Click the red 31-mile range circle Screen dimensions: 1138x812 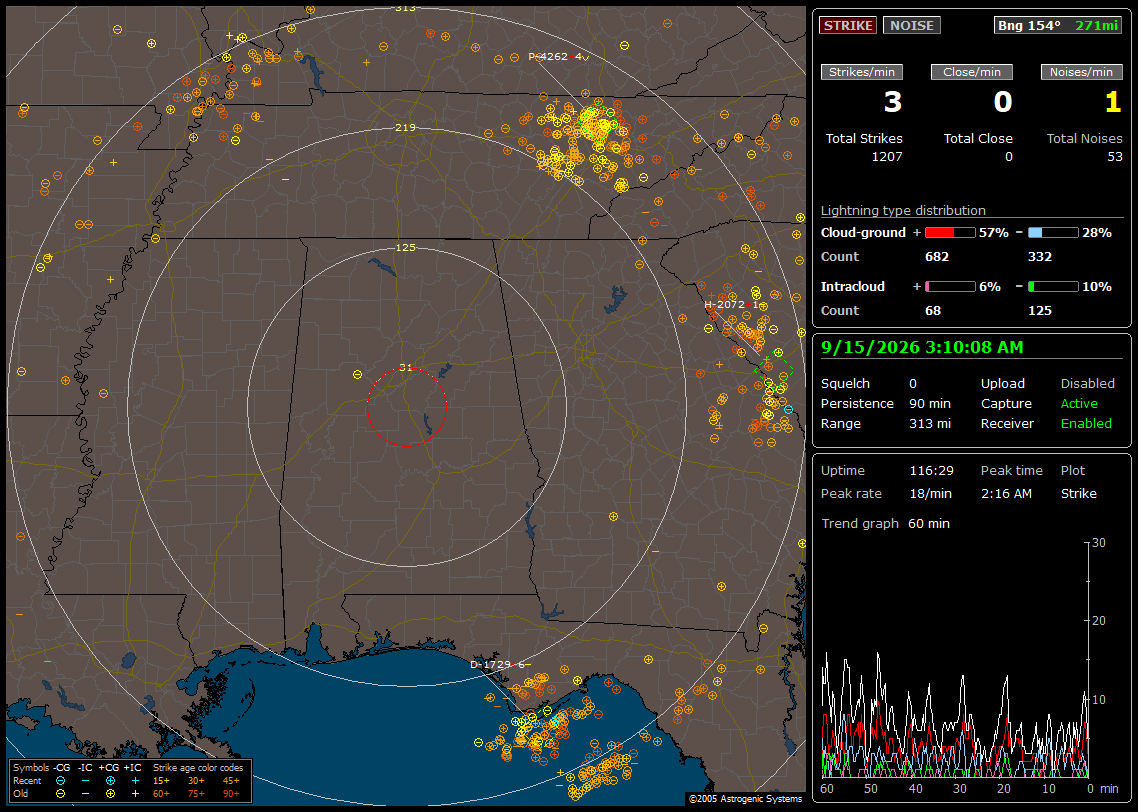tap(406, 407)
